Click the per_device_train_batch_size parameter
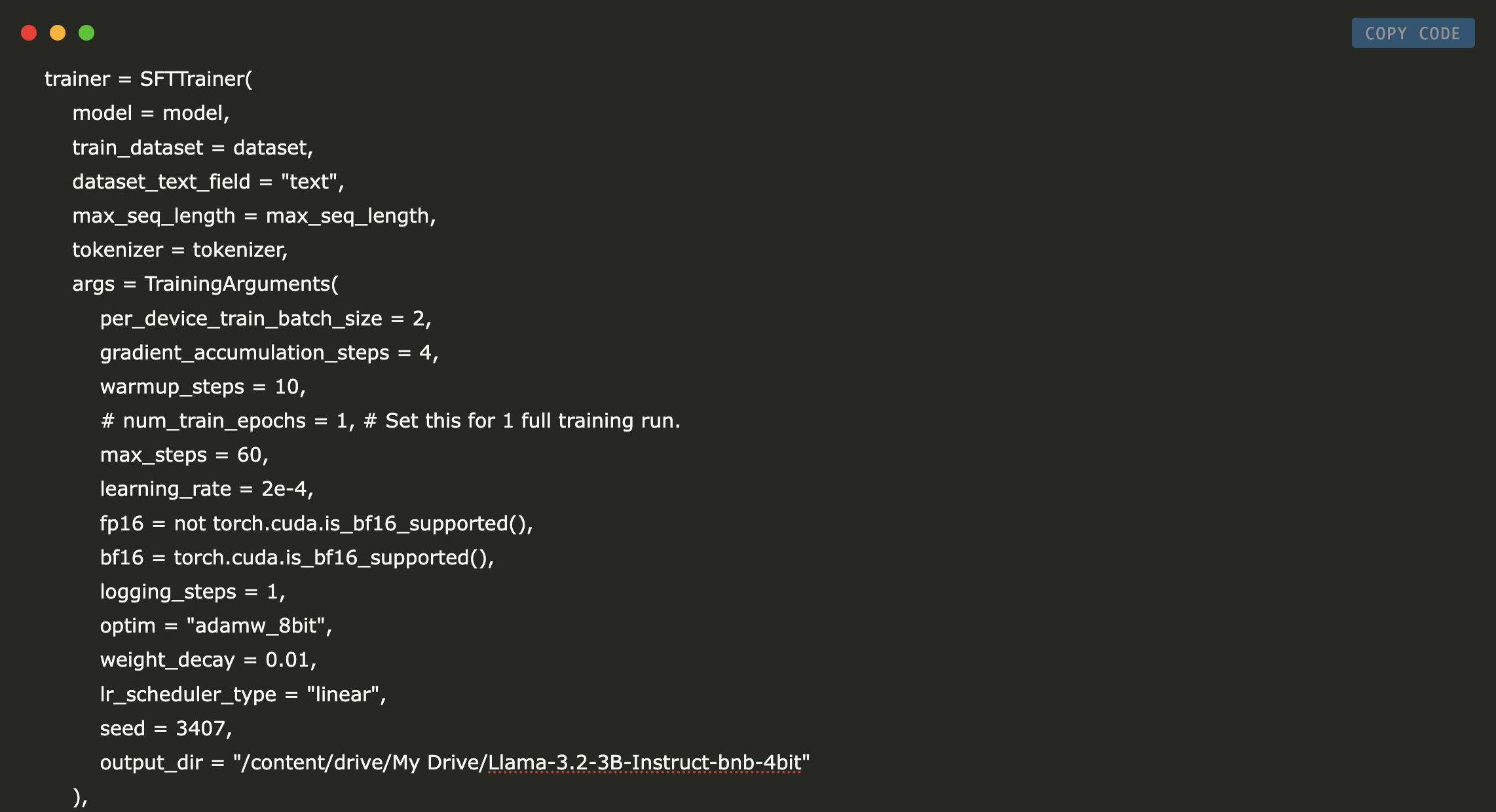The image size is (1496, 812). [240, 319]
